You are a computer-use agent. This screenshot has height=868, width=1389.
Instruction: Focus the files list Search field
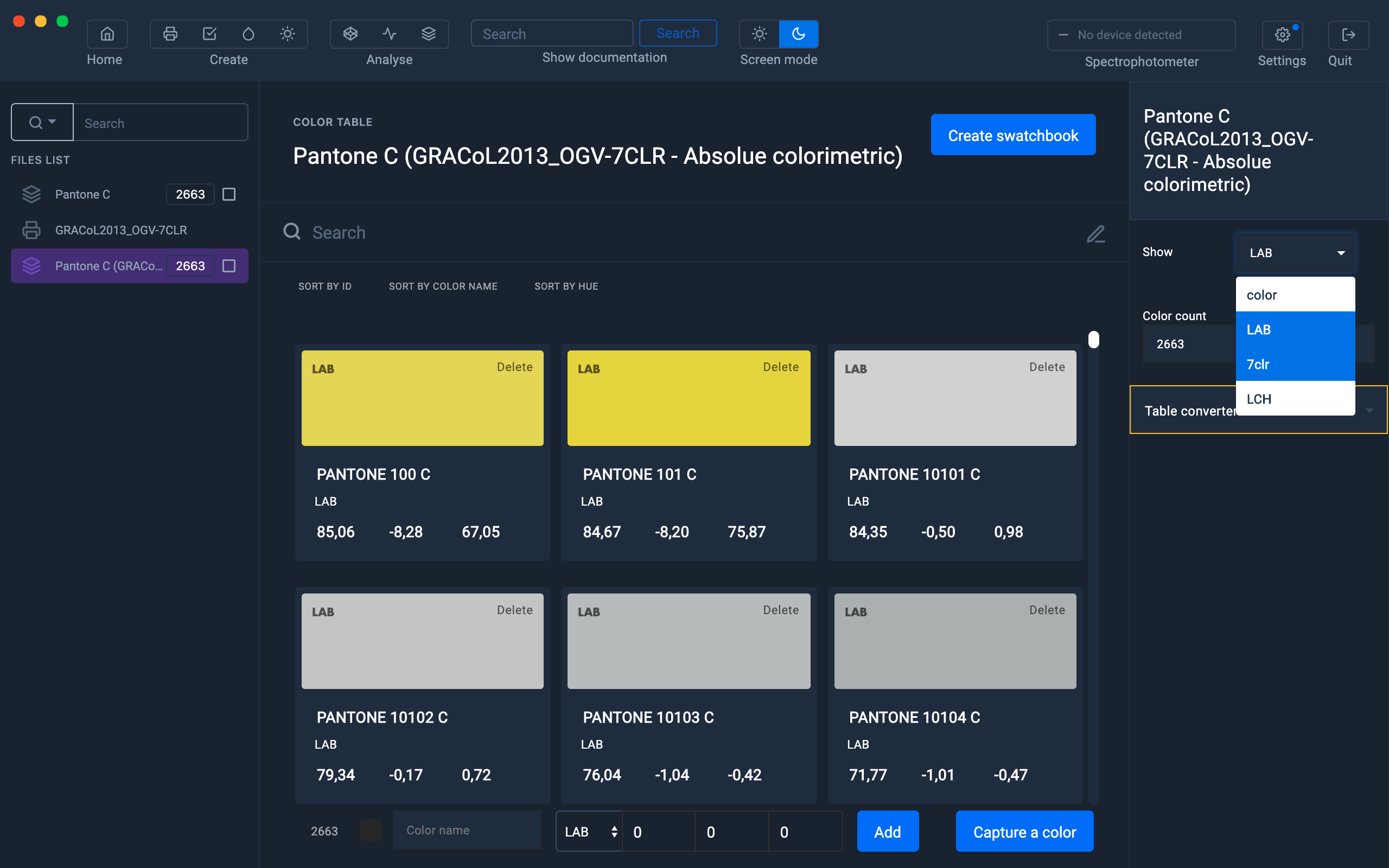(x=161, y=122)
